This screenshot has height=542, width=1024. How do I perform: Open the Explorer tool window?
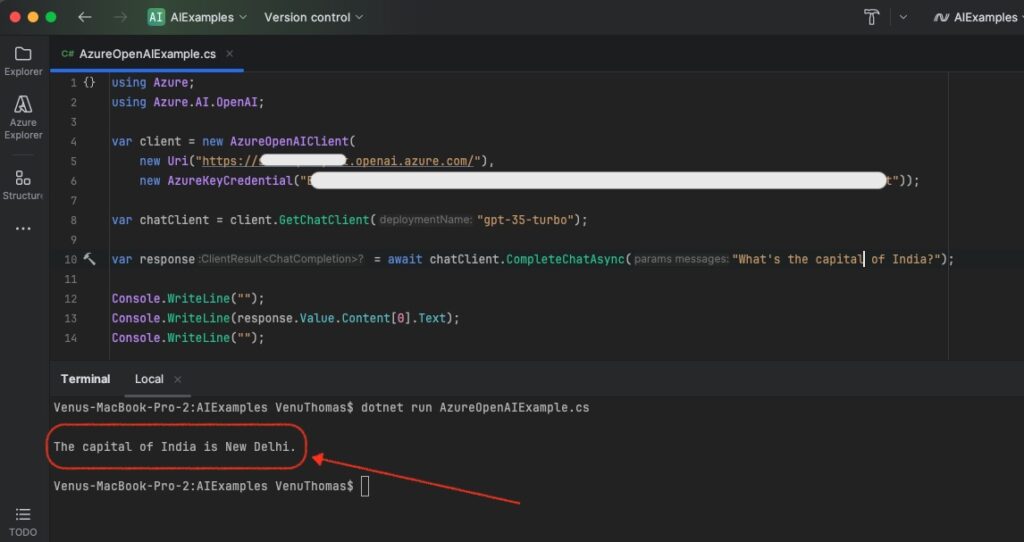click(22, 59)
